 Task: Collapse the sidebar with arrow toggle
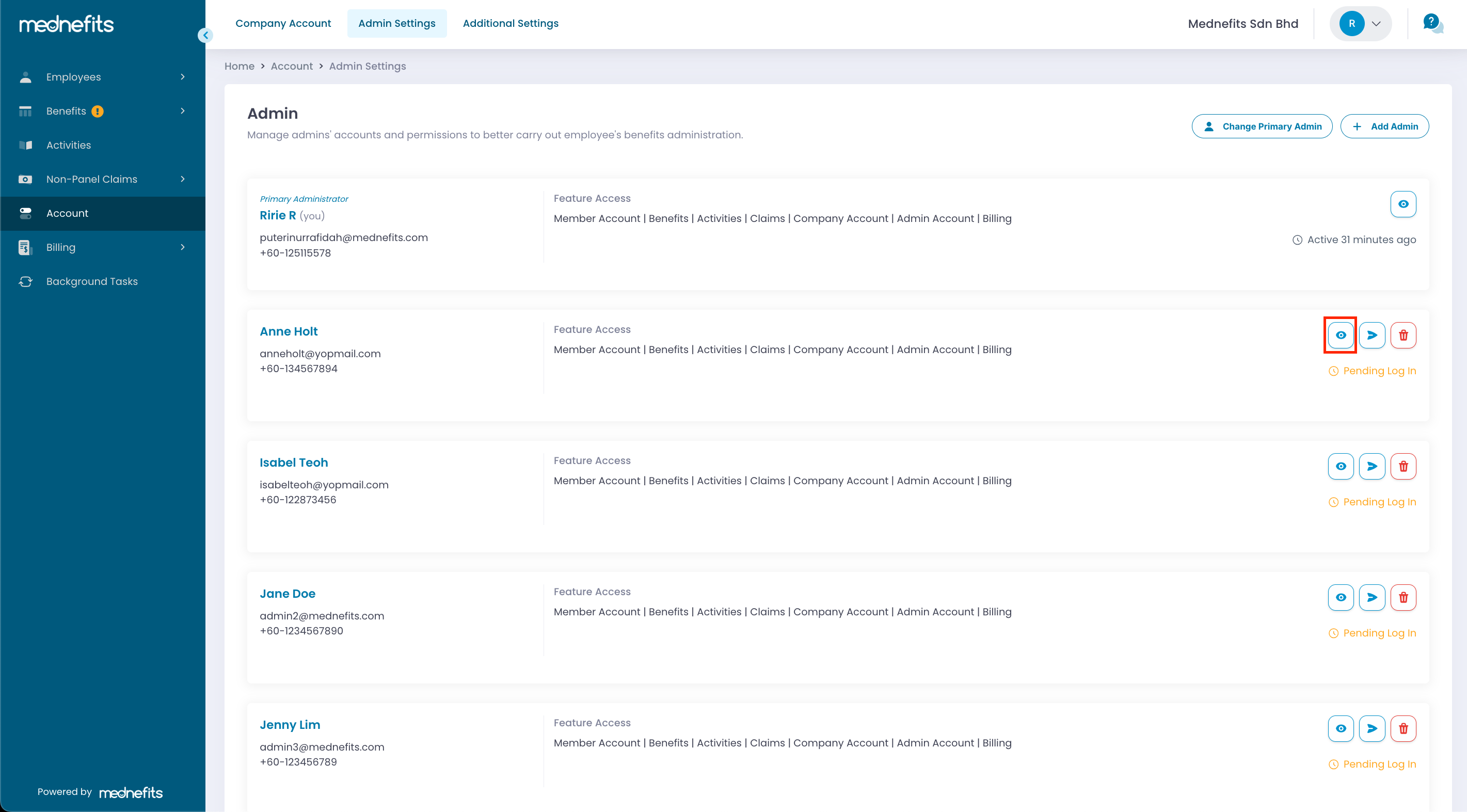click(205, 35)
